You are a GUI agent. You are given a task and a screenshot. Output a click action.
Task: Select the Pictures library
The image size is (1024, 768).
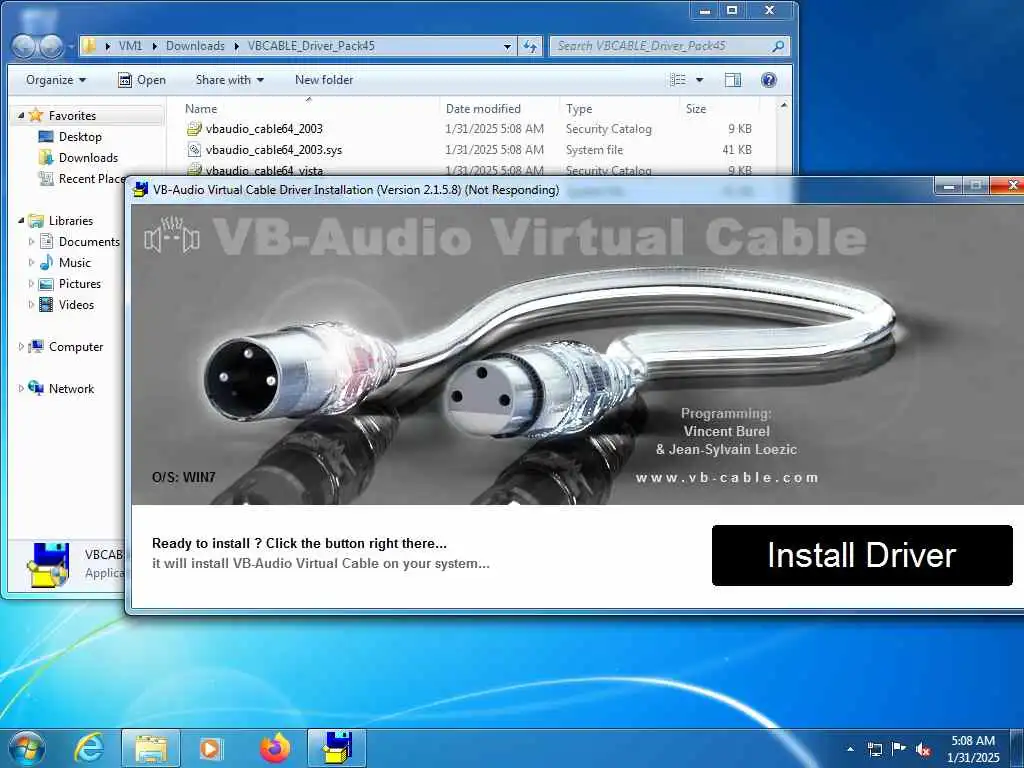[80, 283]
